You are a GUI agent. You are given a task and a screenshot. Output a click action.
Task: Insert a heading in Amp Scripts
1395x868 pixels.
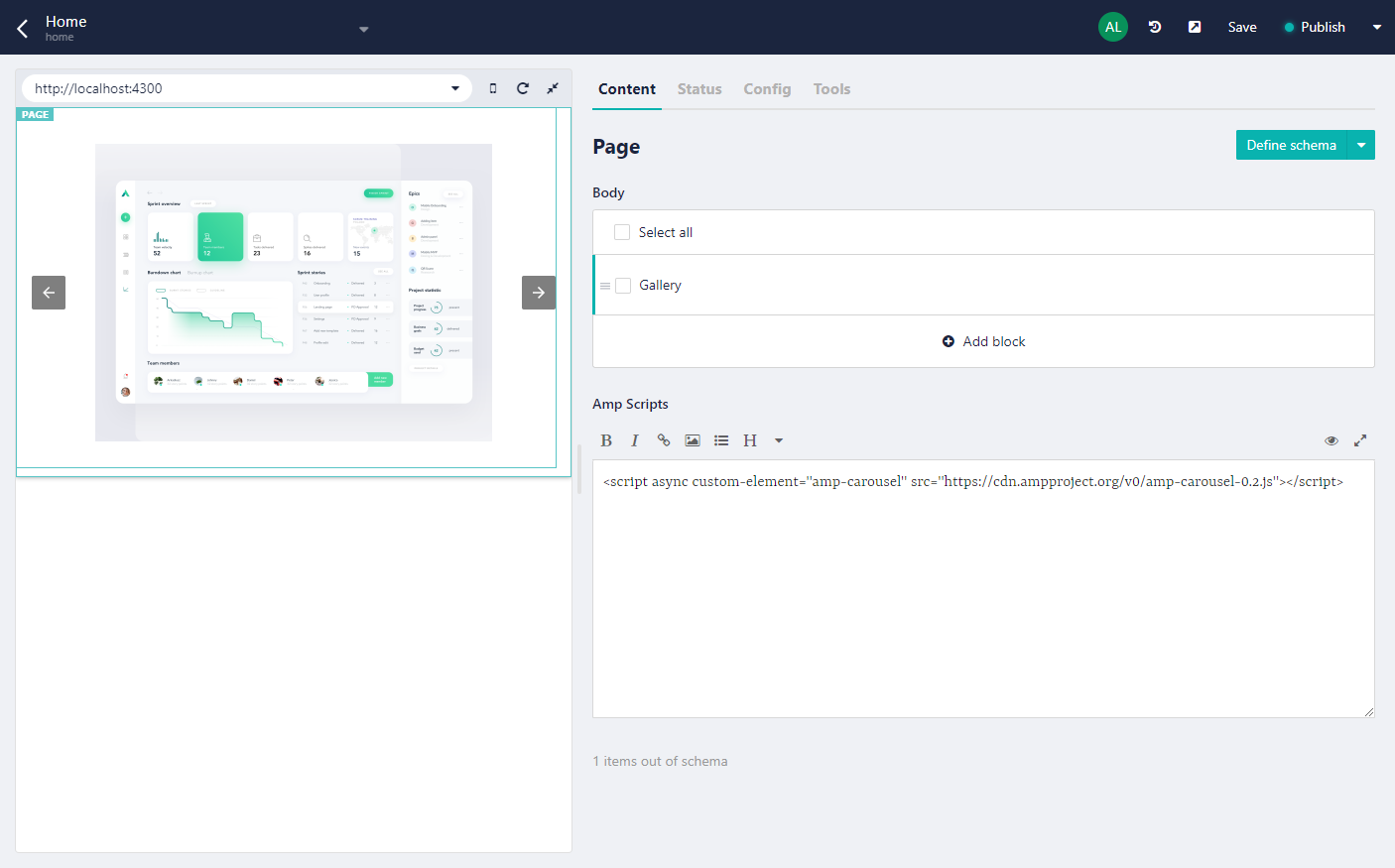click(x=750, y=440)
